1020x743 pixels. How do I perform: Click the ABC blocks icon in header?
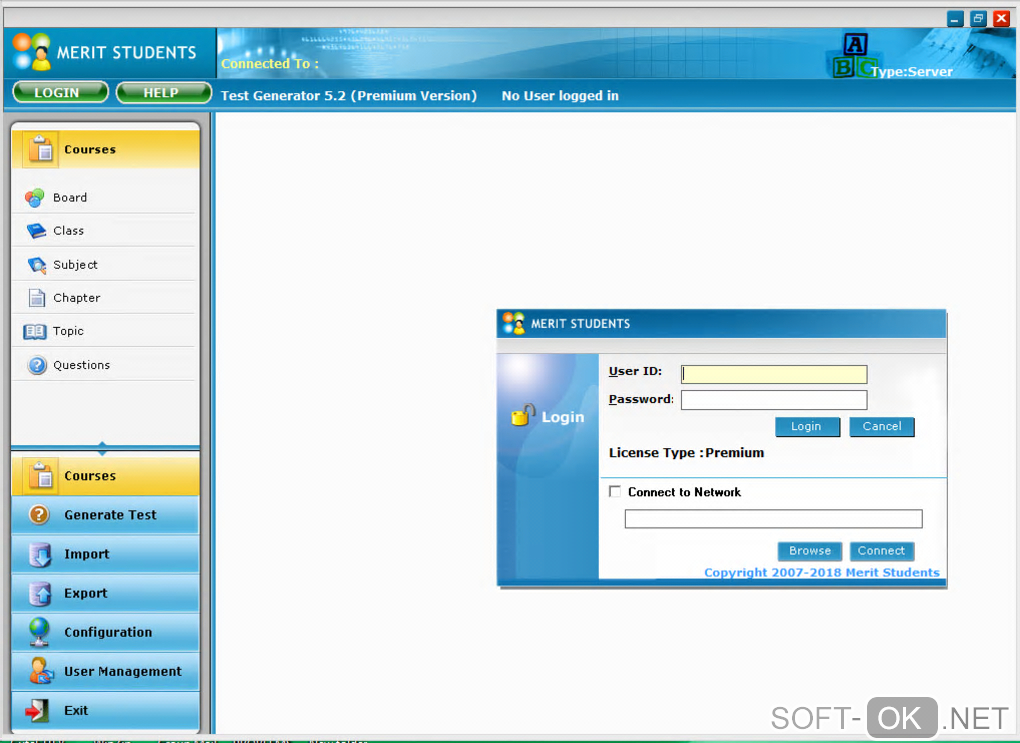point(855,56)
